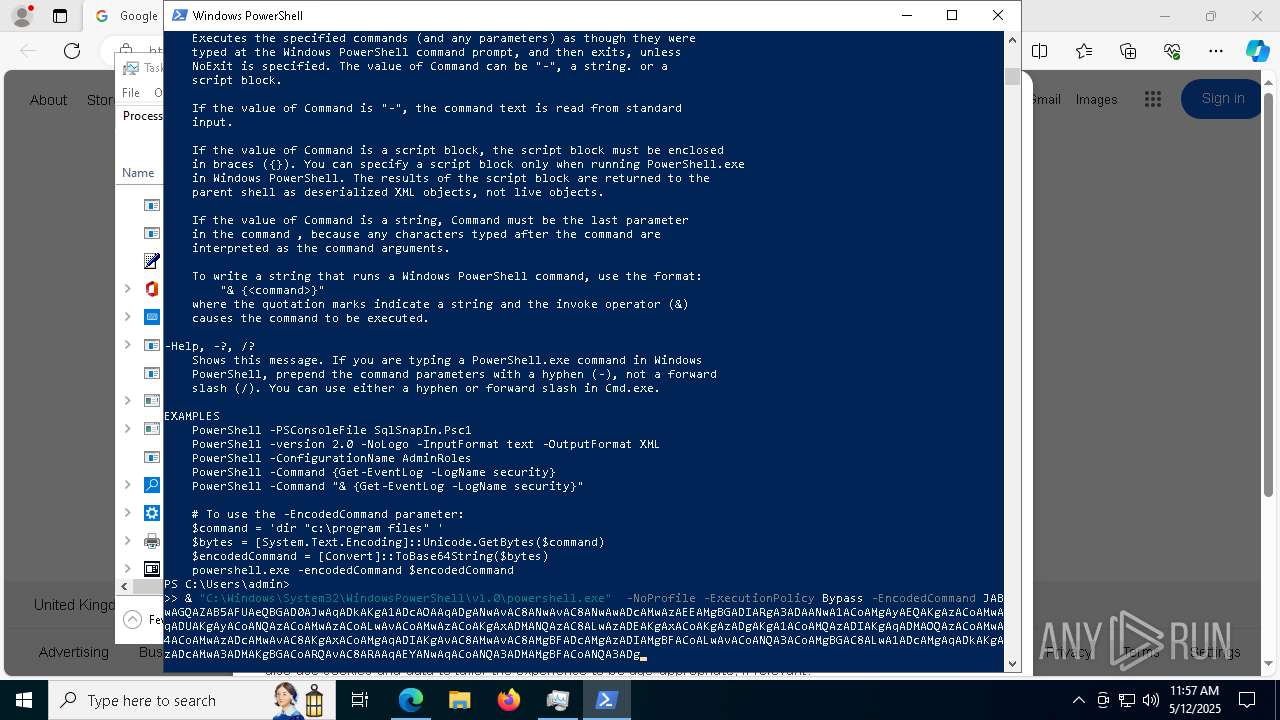
Task: Open the Images link on Google
Action: (x=1096, y=99)
